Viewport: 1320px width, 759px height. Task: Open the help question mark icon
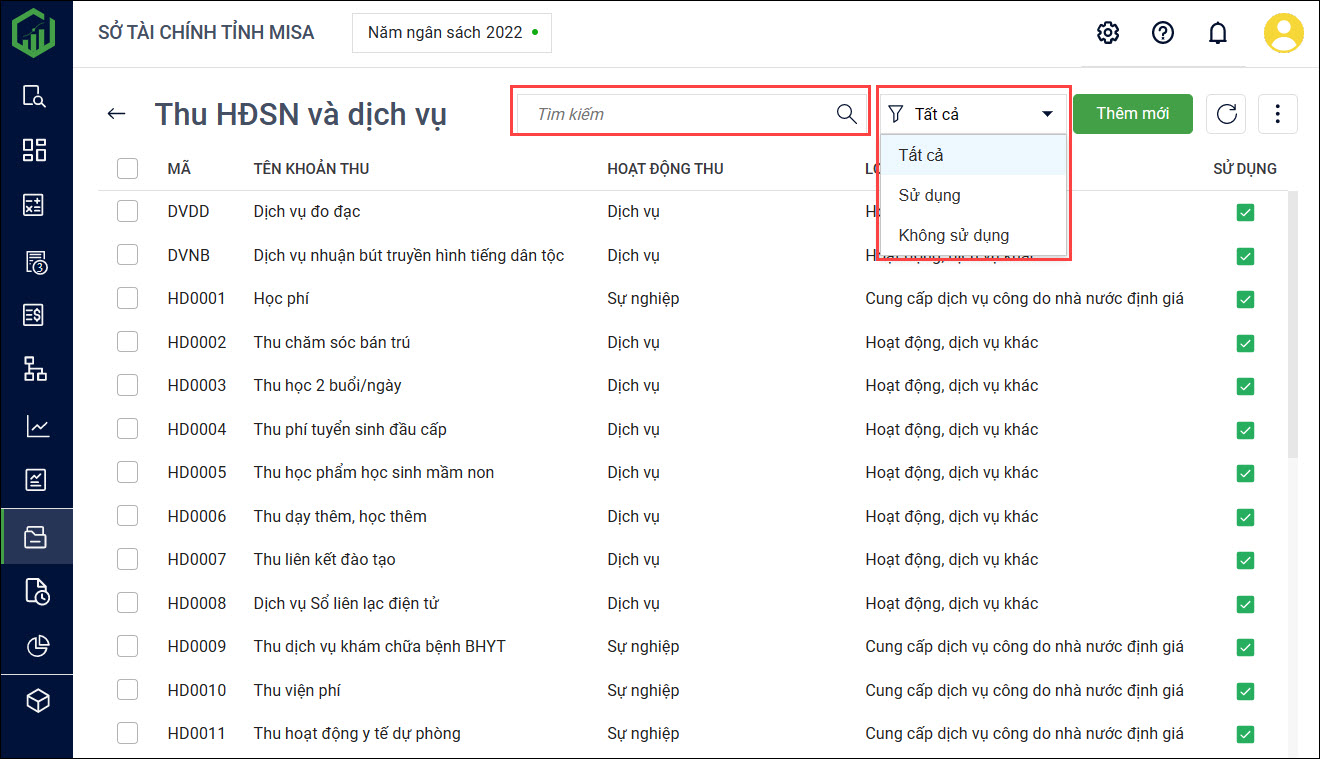click(x=1162, y=33)
